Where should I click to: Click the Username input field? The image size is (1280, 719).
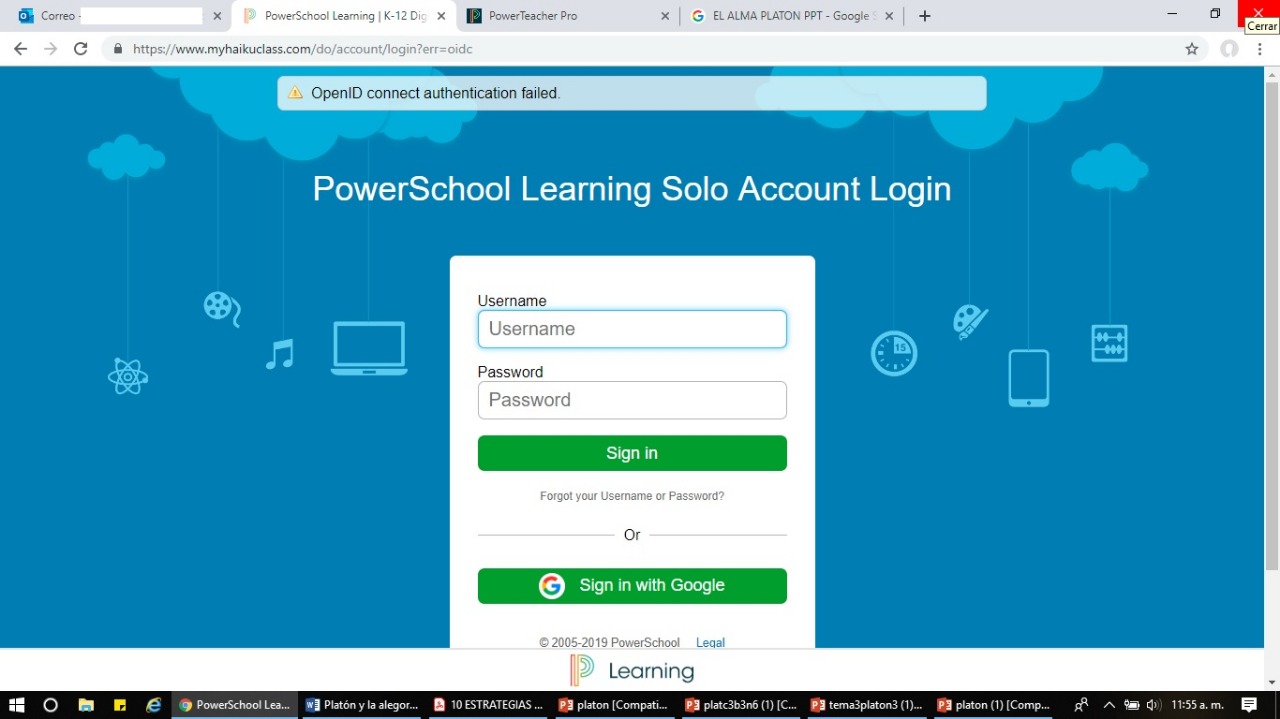(632, 329)
